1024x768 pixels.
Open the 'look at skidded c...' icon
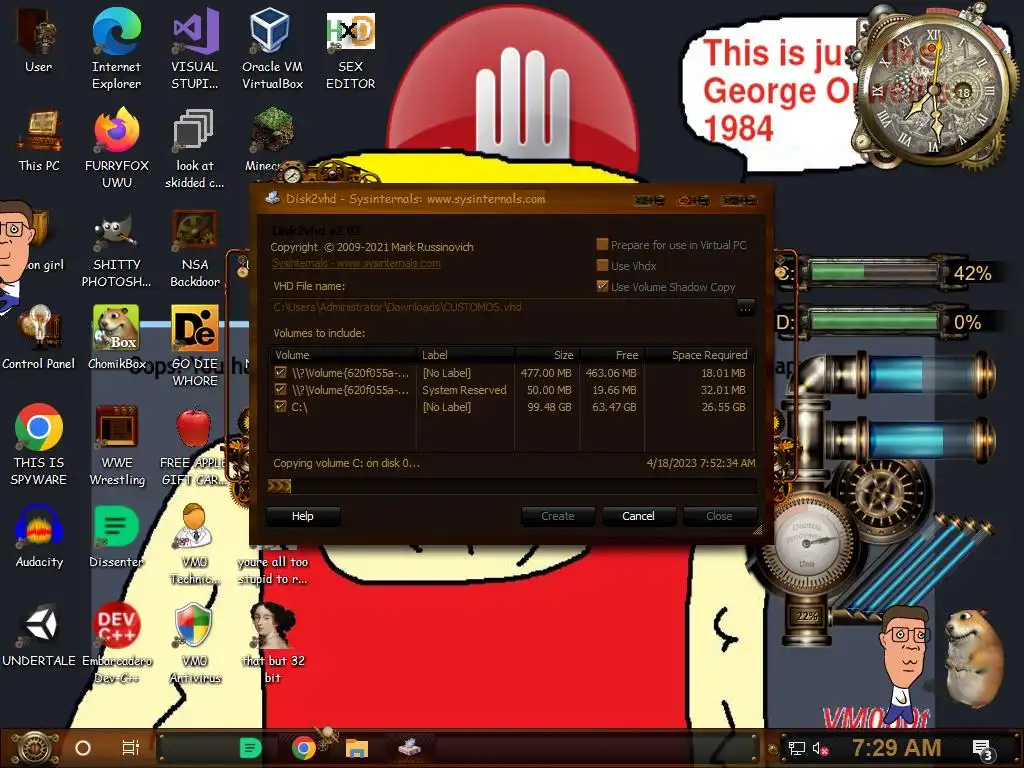[x=195, y=148]
